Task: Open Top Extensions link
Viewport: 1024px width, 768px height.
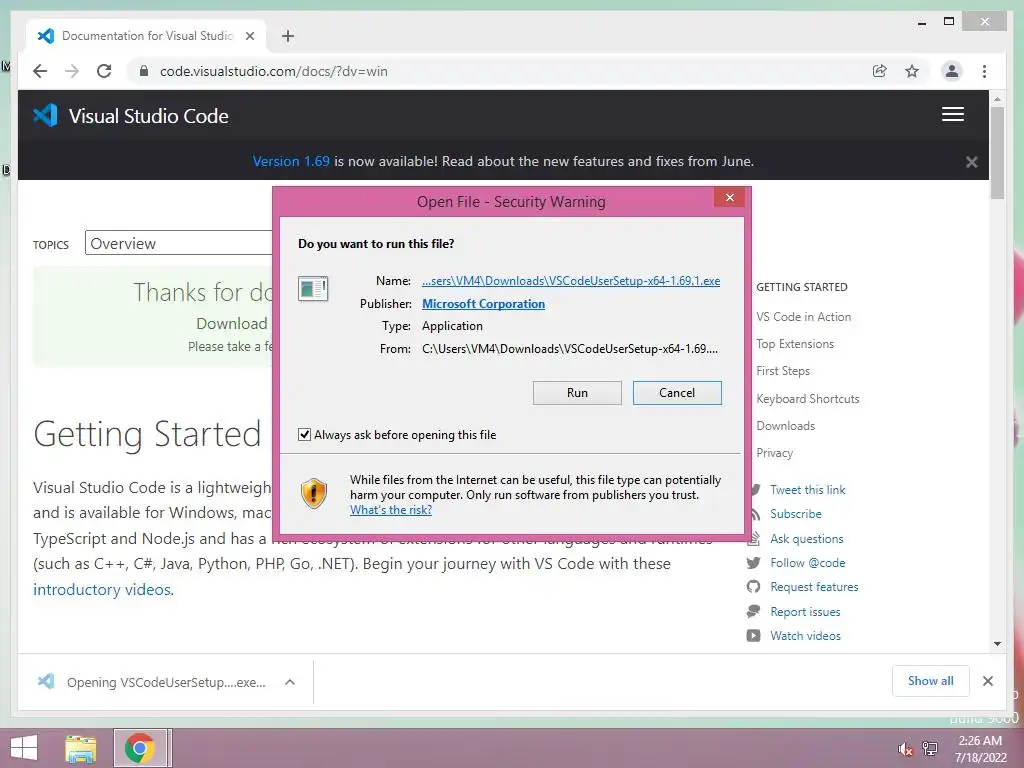Action: tap(795, 344)
